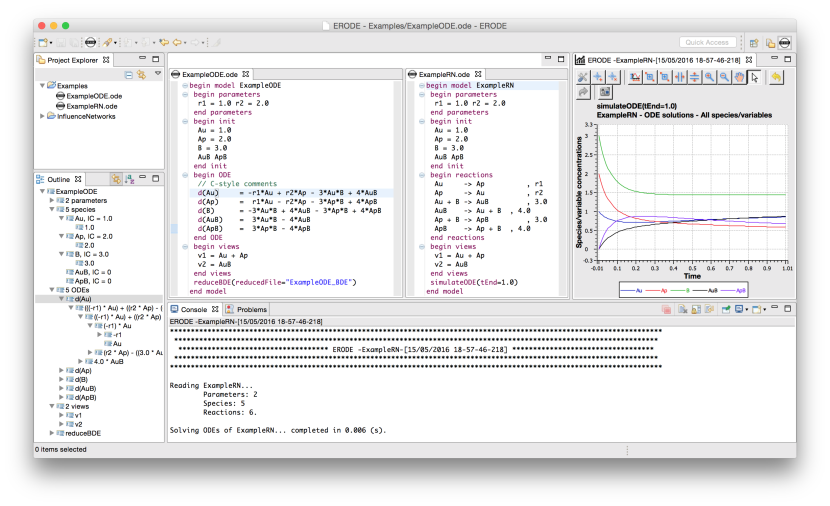Sort the Outline alphabetically
Screen dimensions: 830x506
point(130,179)
